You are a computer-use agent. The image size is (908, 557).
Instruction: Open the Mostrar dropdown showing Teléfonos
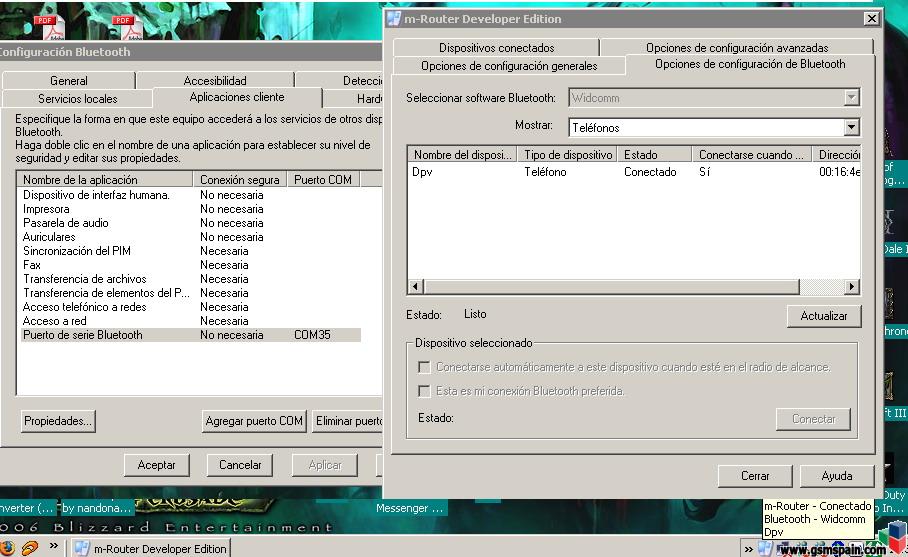pos(851,127)
